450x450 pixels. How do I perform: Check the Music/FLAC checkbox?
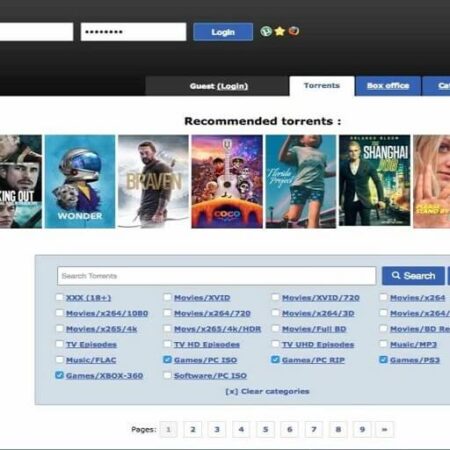(59, 359)
